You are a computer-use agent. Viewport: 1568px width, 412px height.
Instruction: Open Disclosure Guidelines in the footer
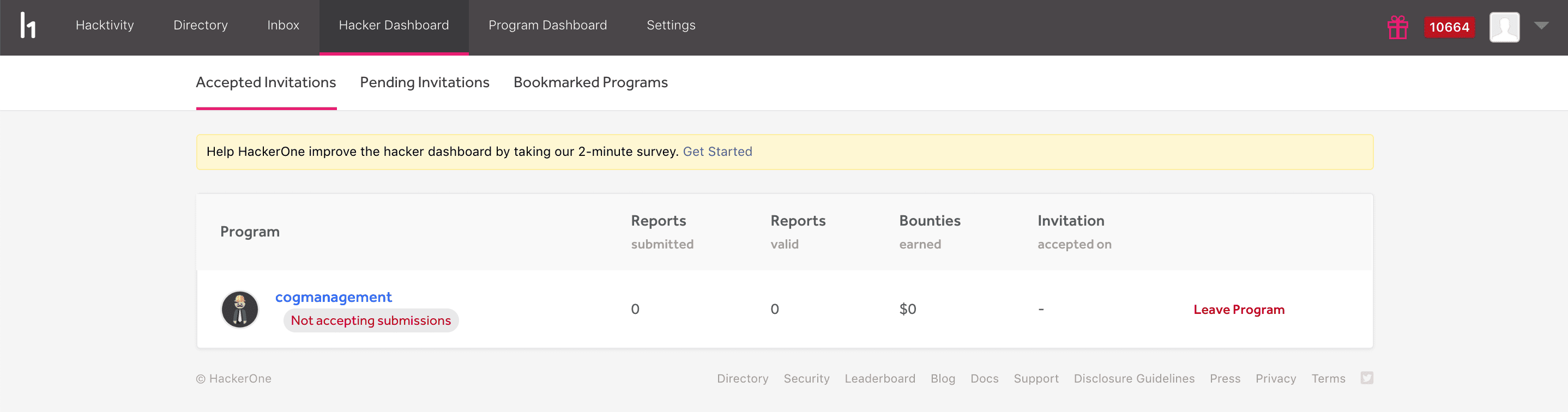[x=1133, y=379]
